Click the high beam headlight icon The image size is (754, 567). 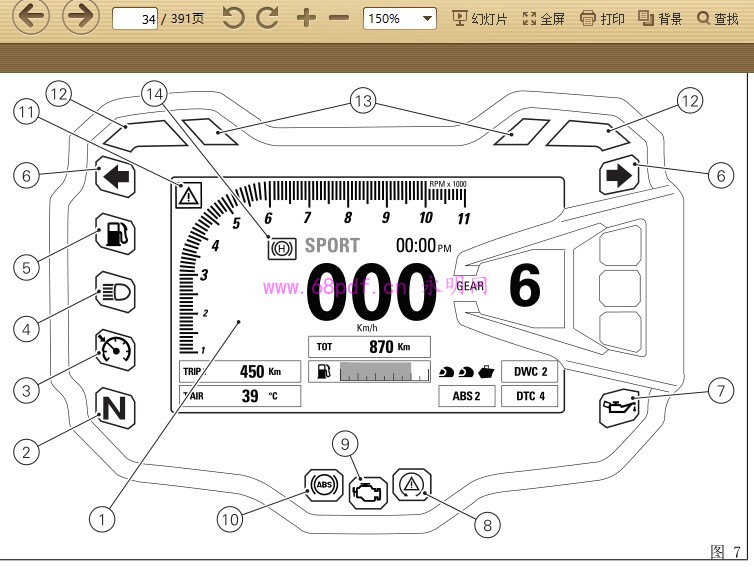pos(115,293)
